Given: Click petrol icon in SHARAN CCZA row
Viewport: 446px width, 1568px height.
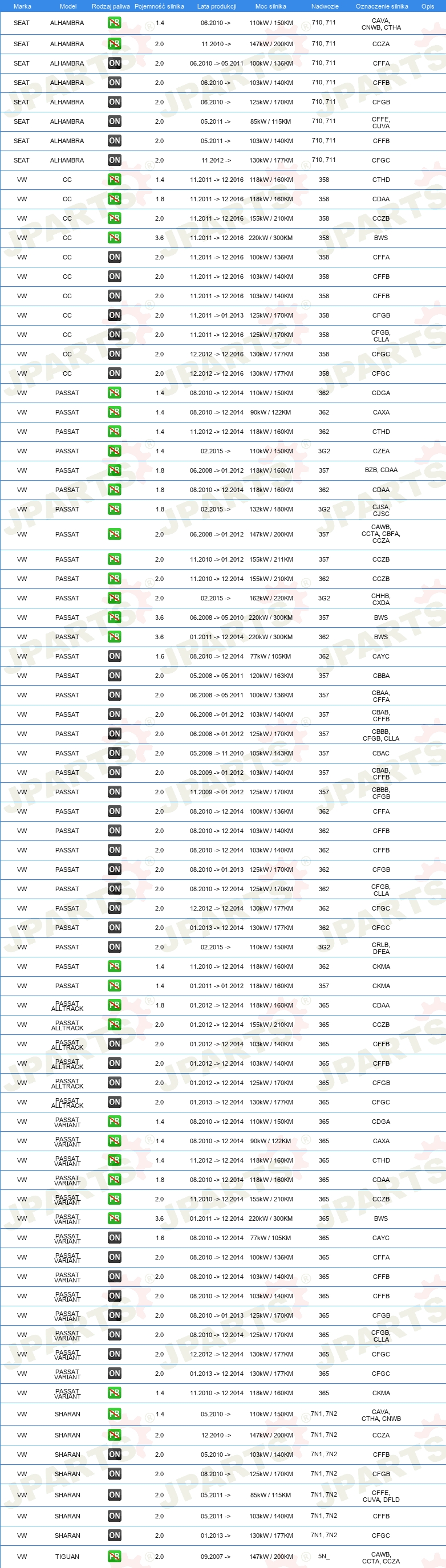Looking at the screenshot, I should tap(115, 1435).
